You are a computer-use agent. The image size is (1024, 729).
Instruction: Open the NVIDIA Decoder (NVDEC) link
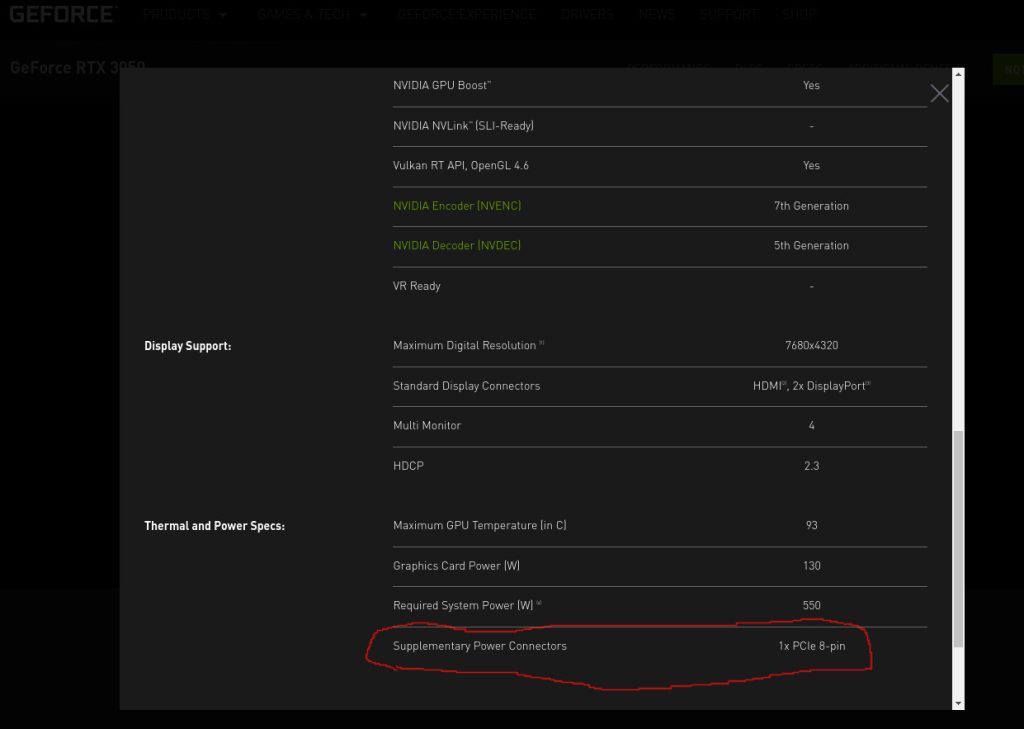pos(457,246)
